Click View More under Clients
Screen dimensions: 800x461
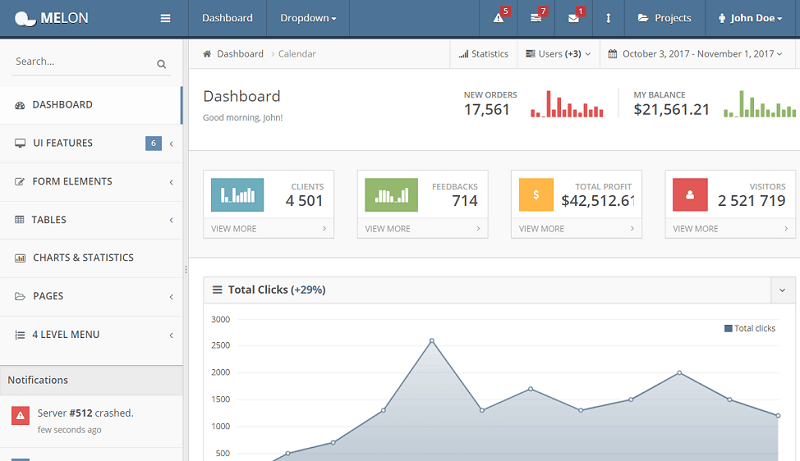coord(269,228)
